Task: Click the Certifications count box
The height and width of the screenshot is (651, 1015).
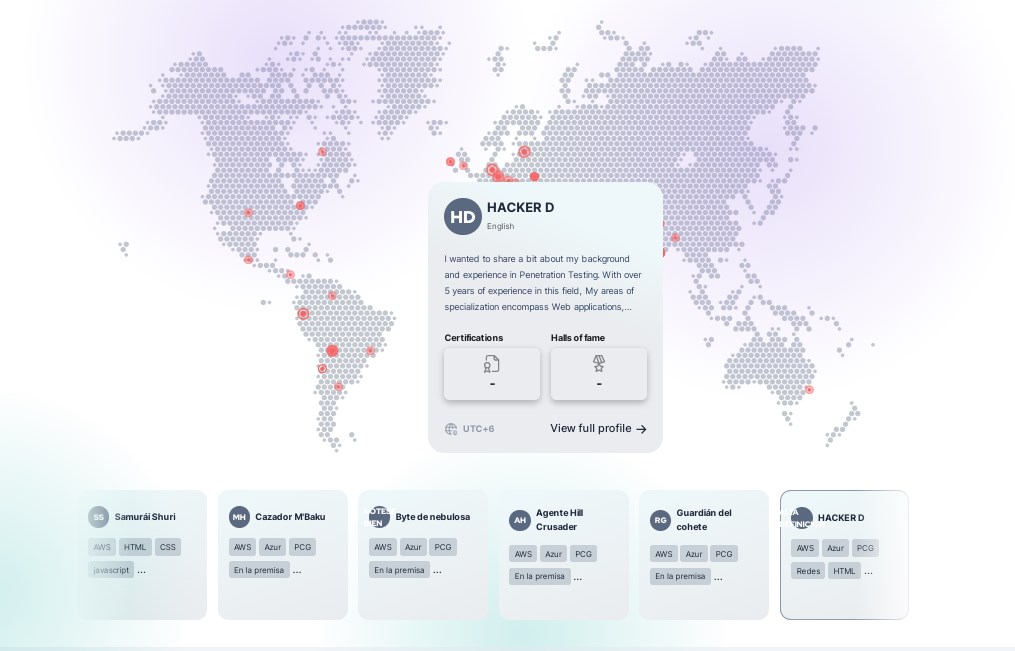Action: [x=492, y=374]
